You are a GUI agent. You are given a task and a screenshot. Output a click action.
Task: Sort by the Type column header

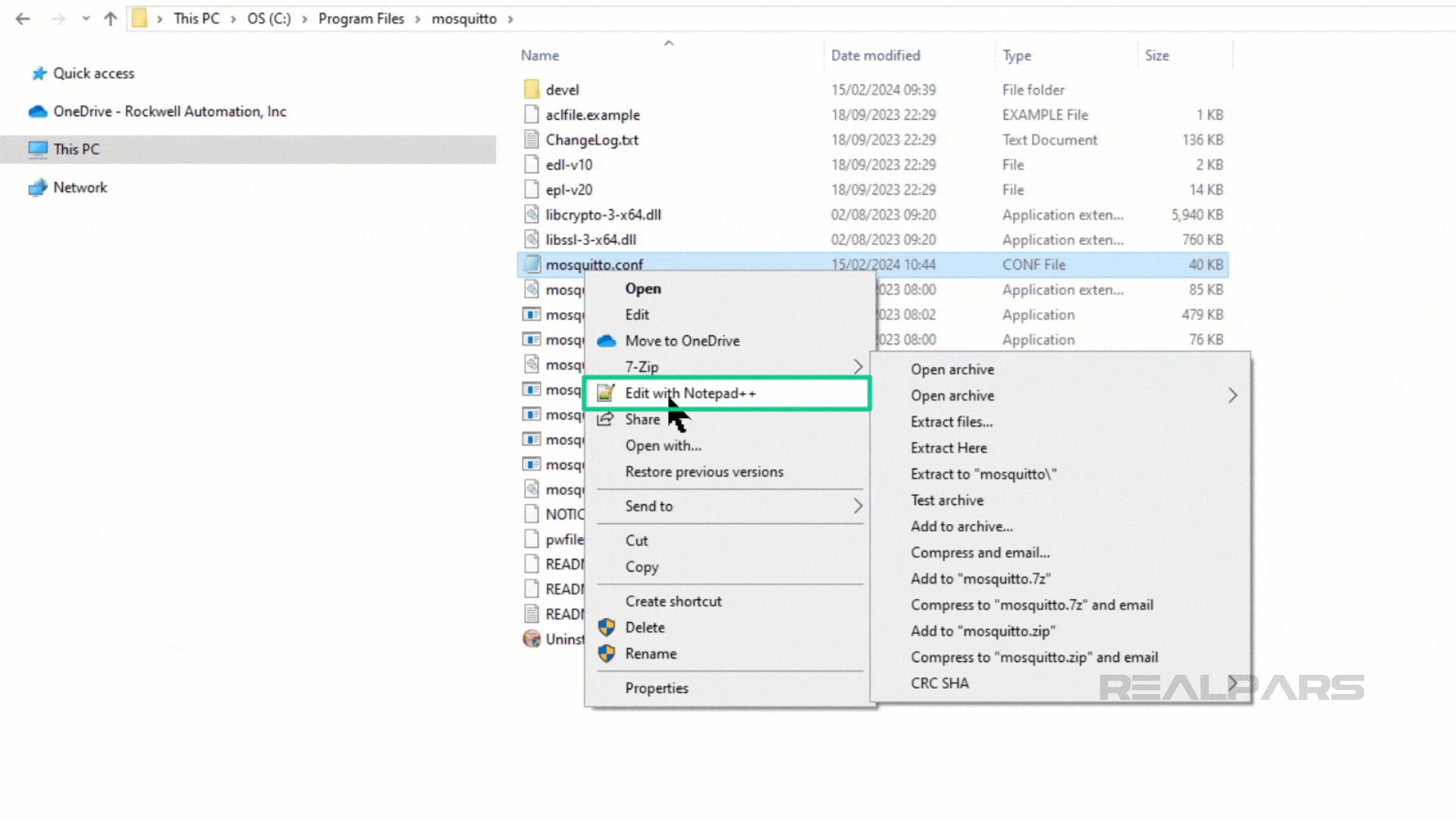(x=1017, y=55)
